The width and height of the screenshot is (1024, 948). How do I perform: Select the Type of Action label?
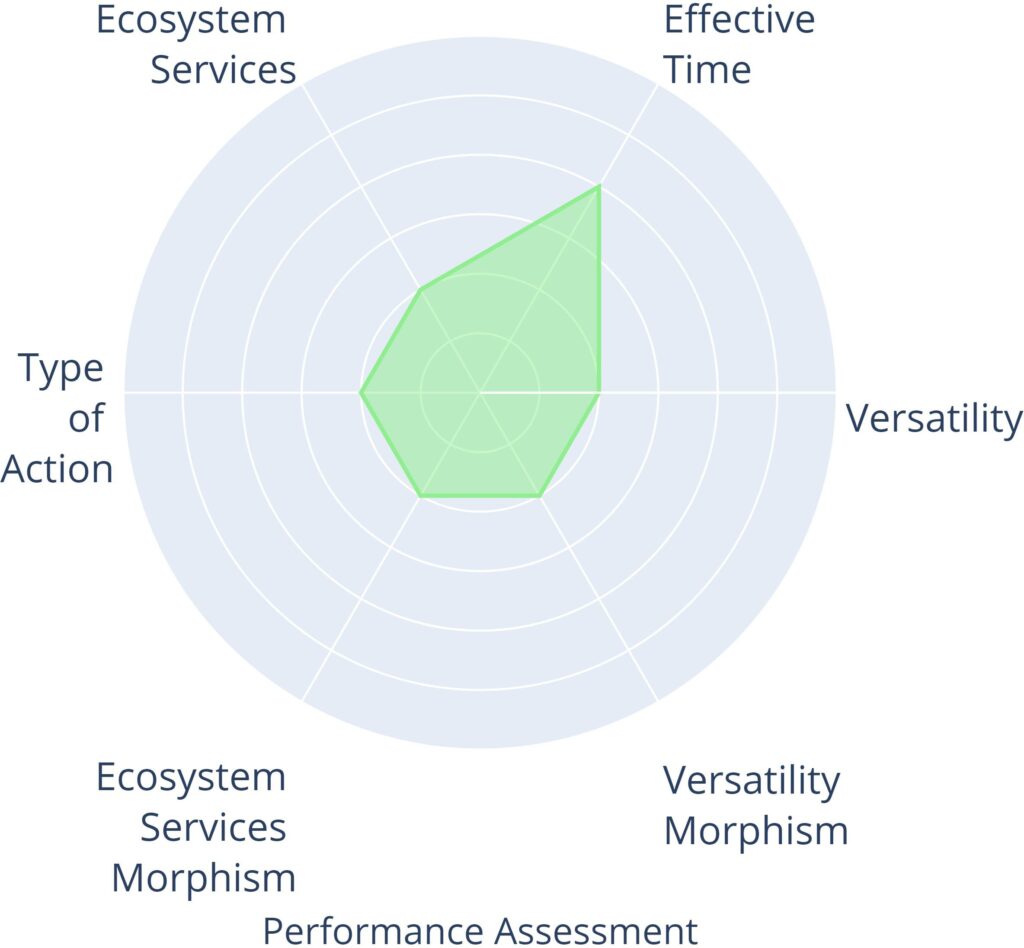60,419
